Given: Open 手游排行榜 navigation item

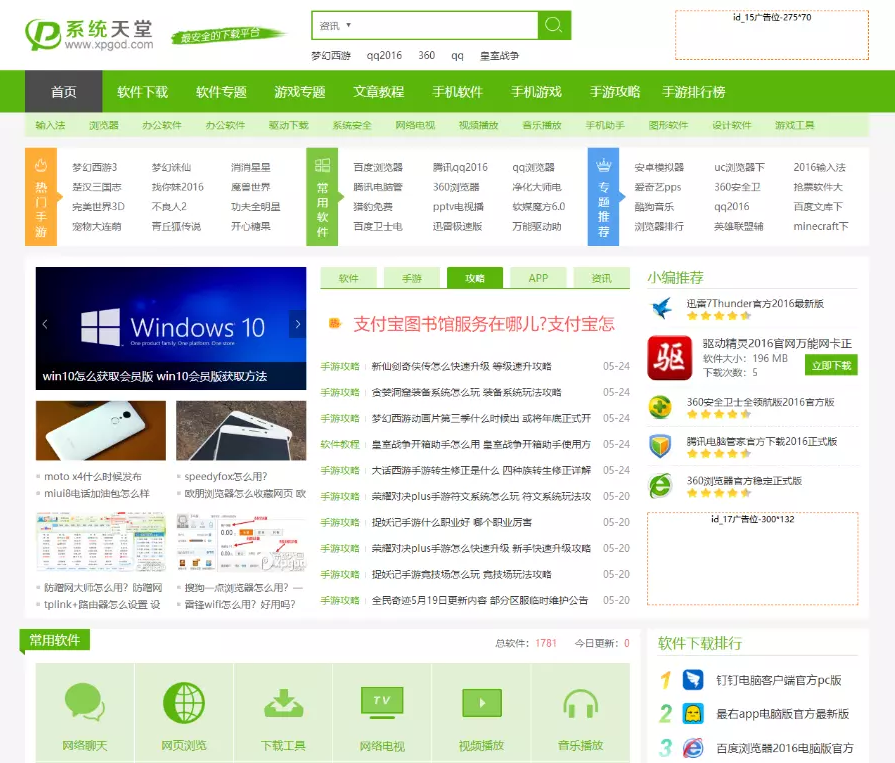Looking at the screenshot, I should (694, 91).
